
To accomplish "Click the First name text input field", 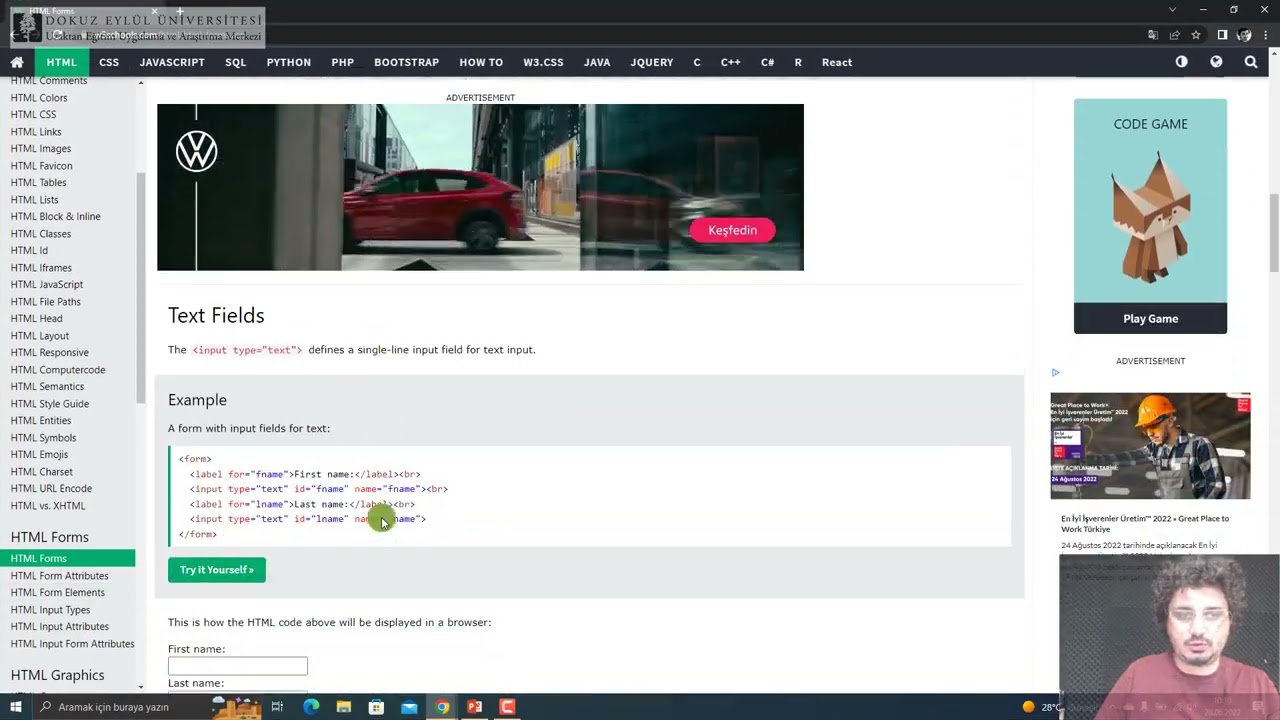I will click(238, 666).
